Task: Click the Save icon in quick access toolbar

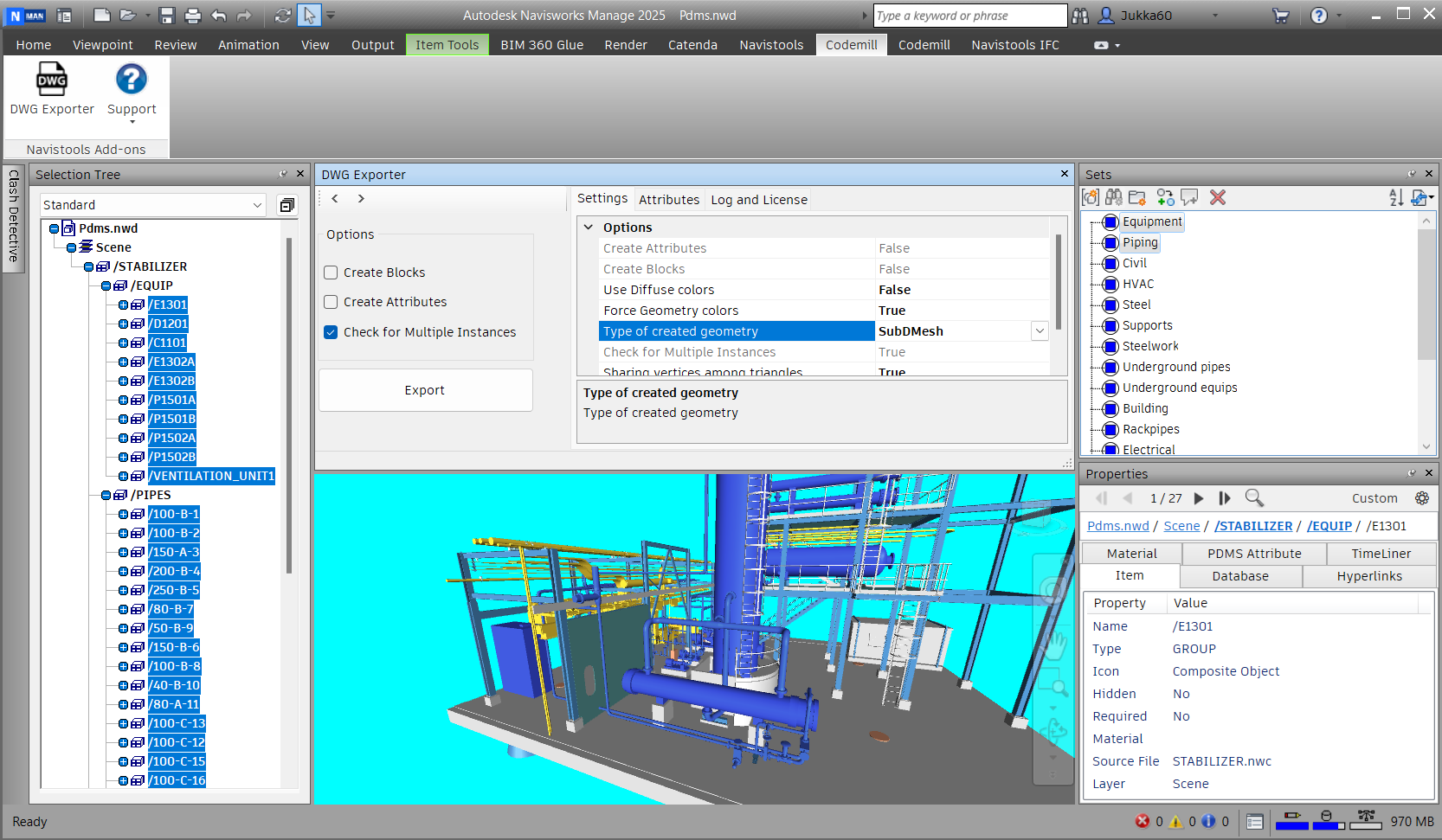Action: tap(167, 16)
